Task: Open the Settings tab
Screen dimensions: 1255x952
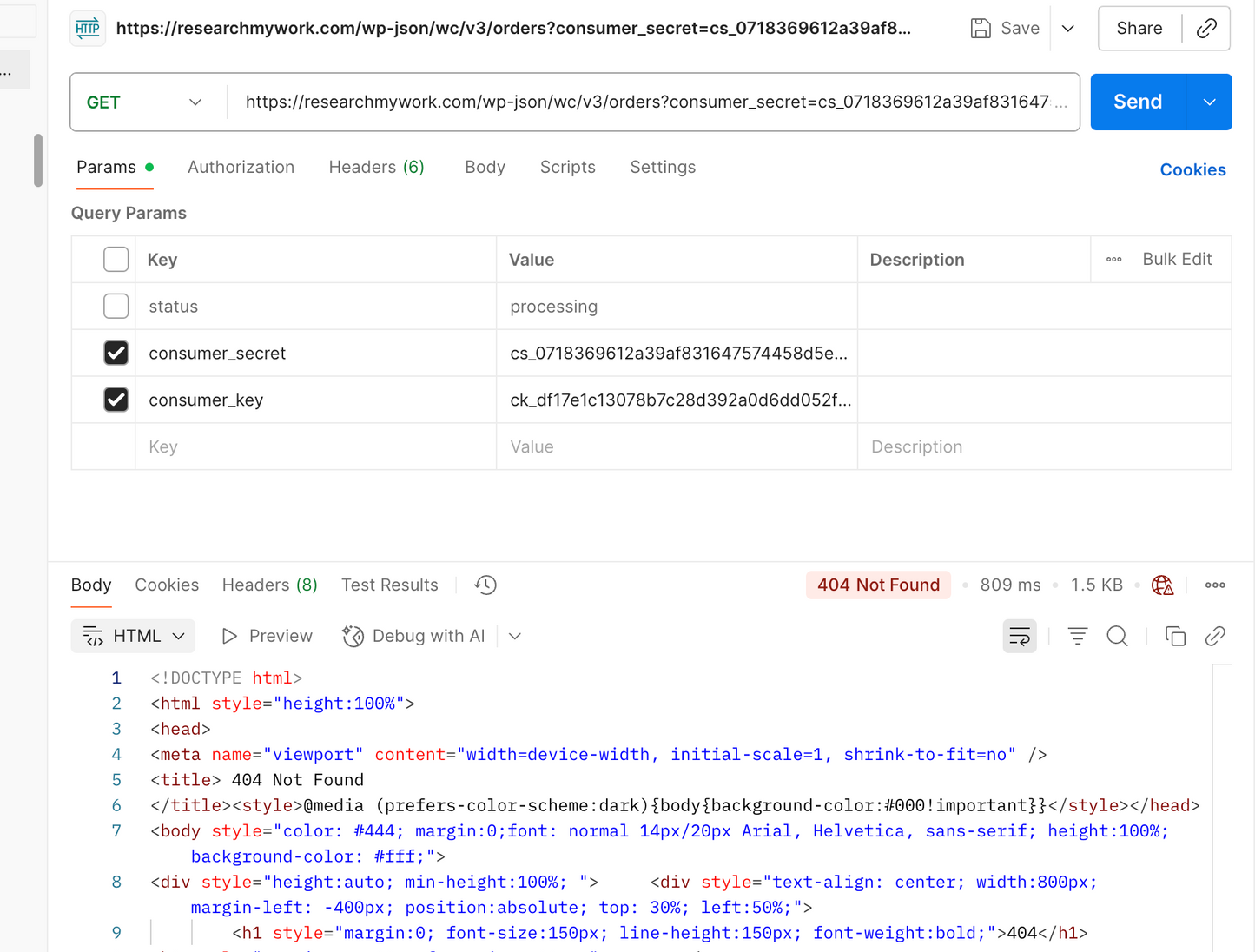Action: (663, 167)
